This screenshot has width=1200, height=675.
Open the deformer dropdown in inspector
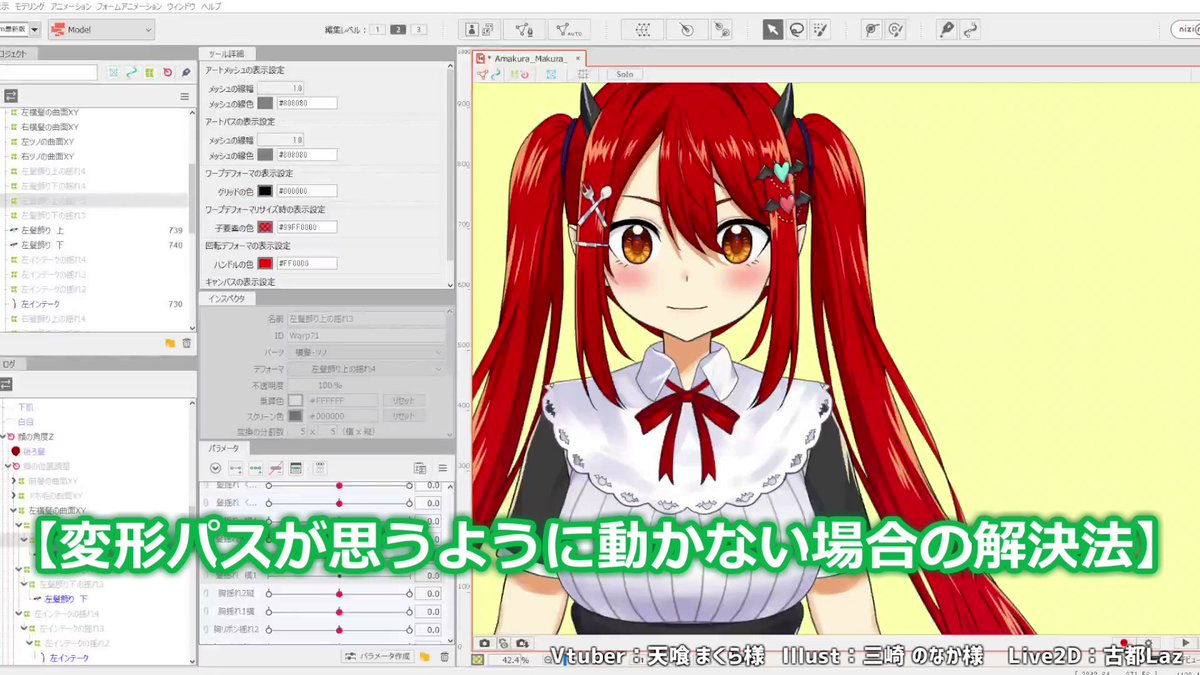tap(366, 369)
